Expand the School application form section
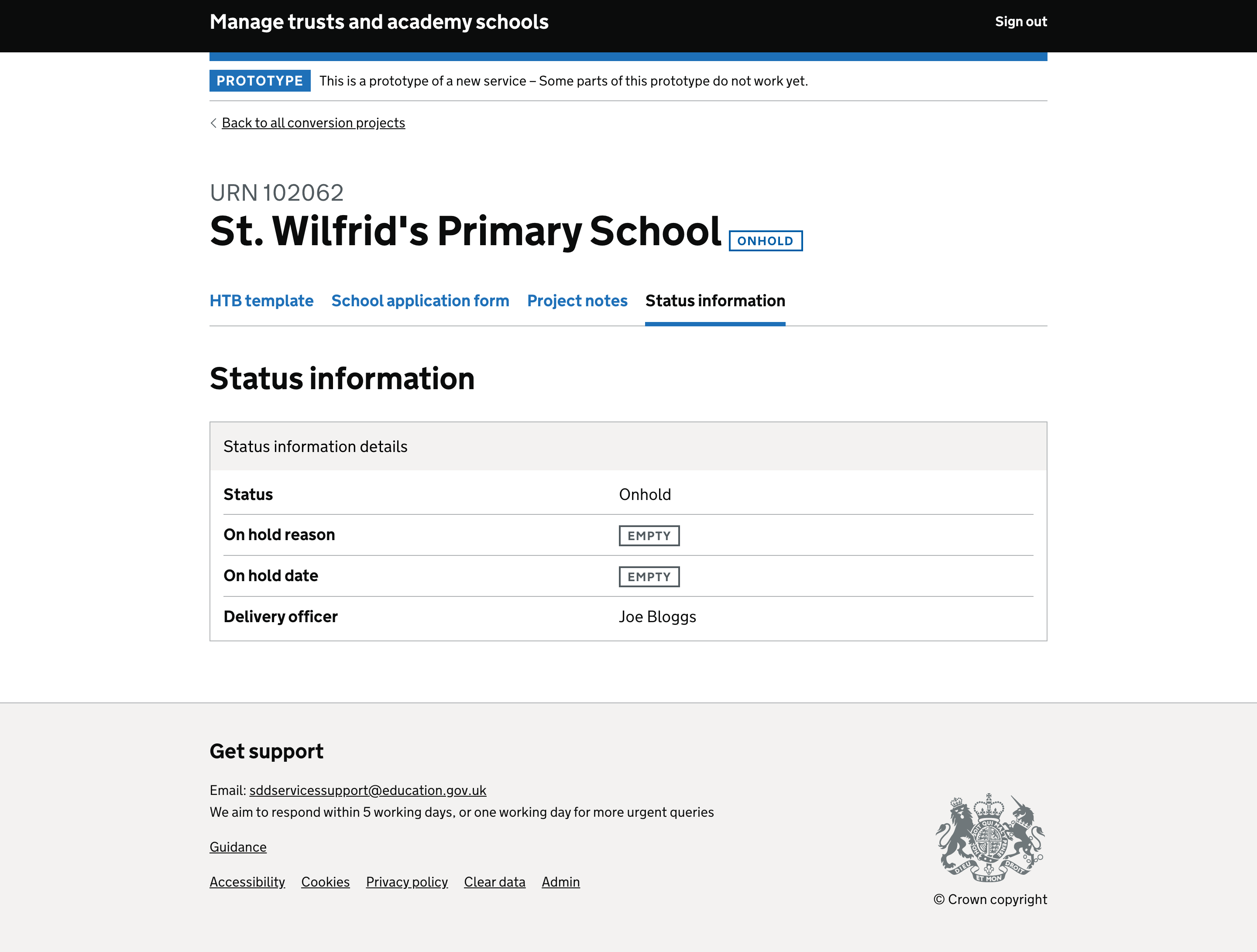Viewport: 1257px width, 952px height. pos(420,300)
